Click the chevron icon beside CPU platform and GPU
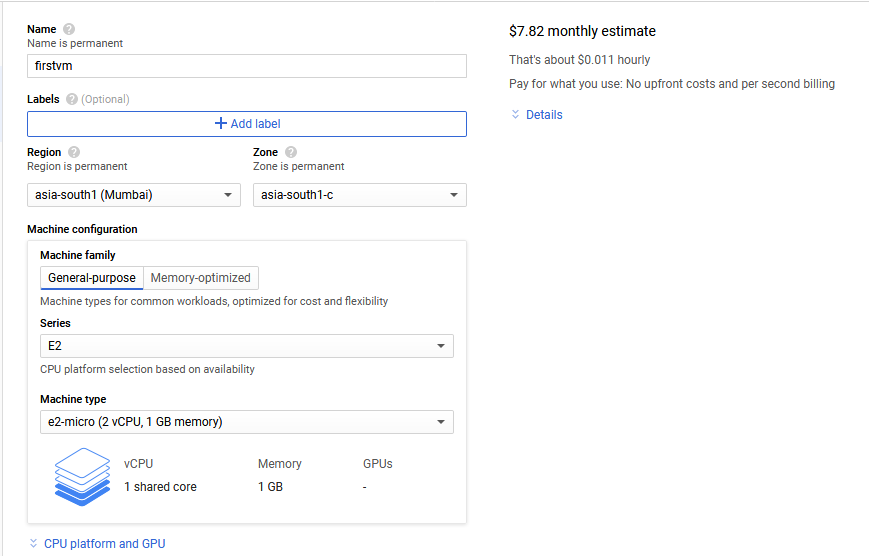The height and width of the screenshot is (556, 869). click(x=33, y=544)
